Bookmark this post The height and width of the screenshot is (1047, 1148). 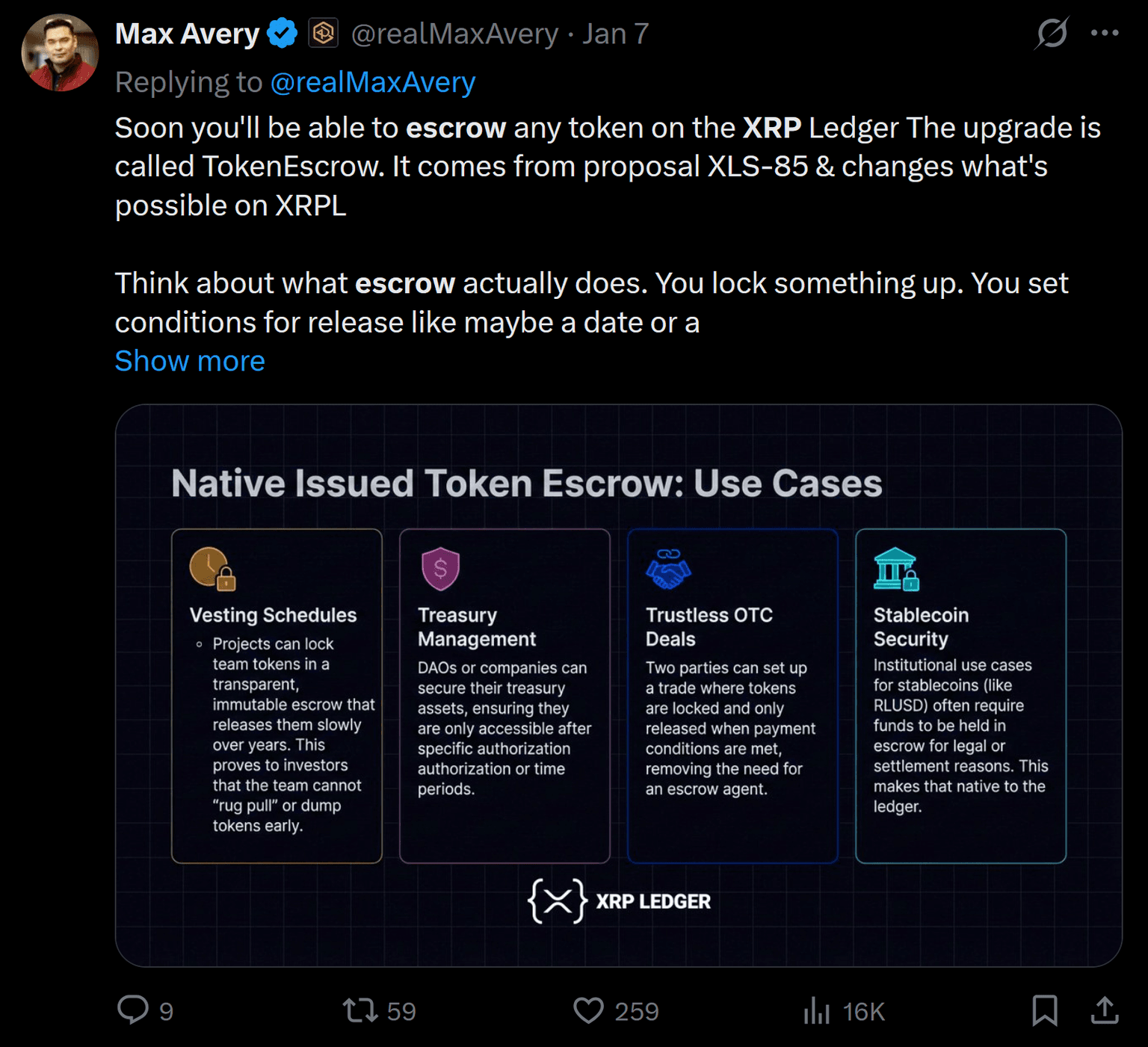[x=1044, y=1010]
